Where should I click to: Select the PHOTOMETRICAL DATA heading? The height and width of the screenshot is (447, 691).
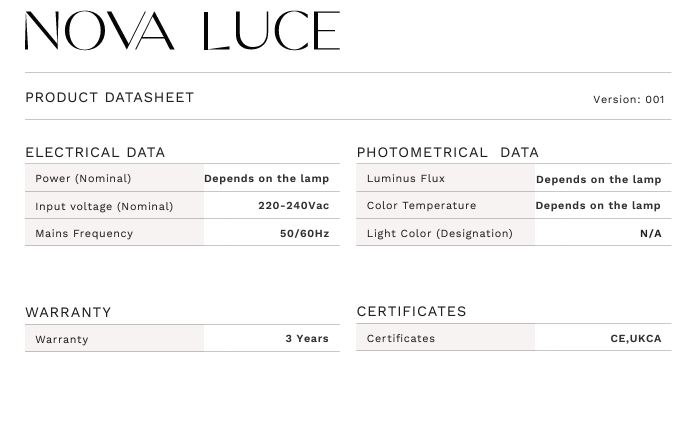click(448, 152)
